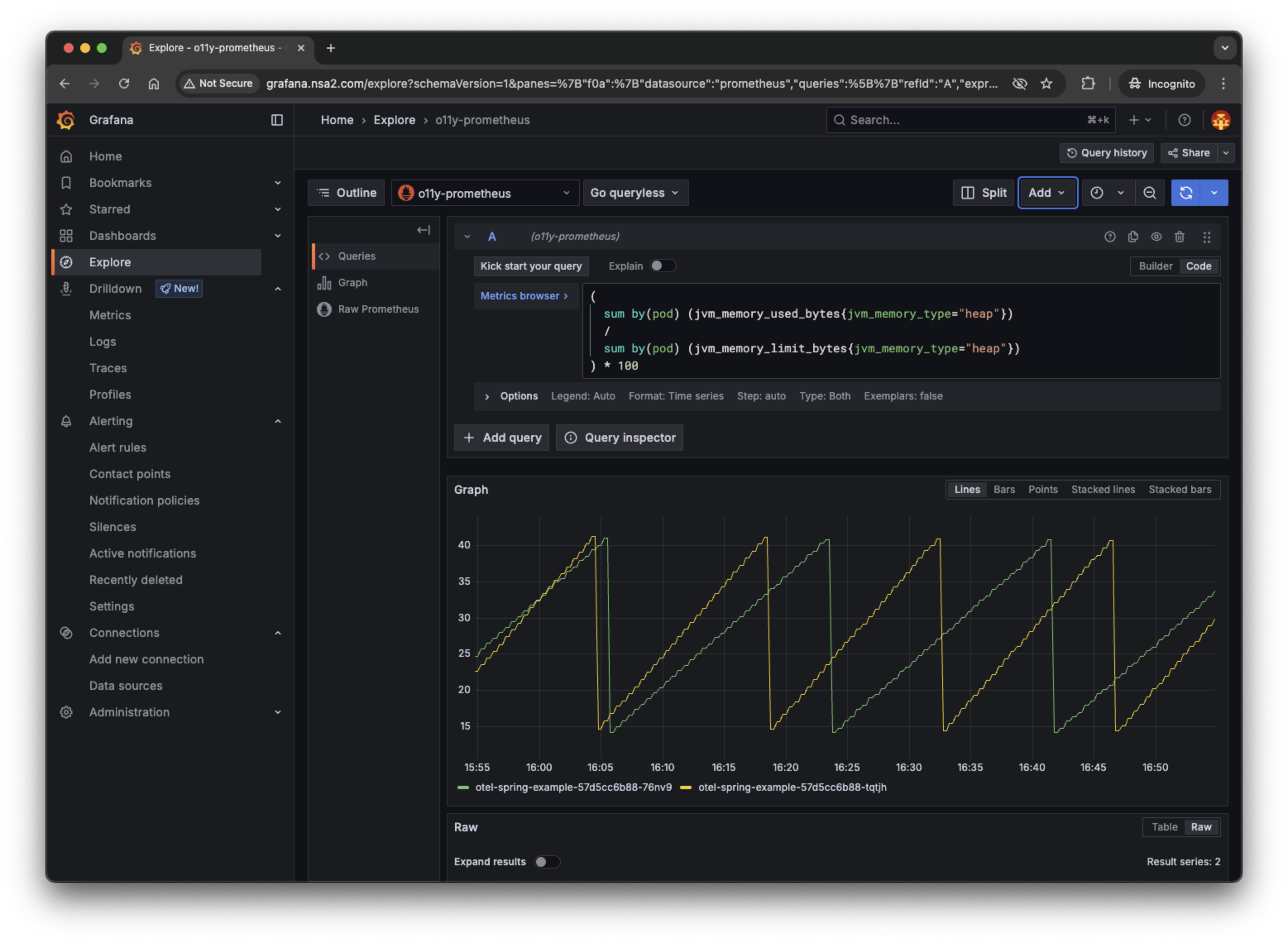This screenshot has height=943, width=1288.
Task: Click the Search input field
Action: pyautogui.click(x=971, y=120)
